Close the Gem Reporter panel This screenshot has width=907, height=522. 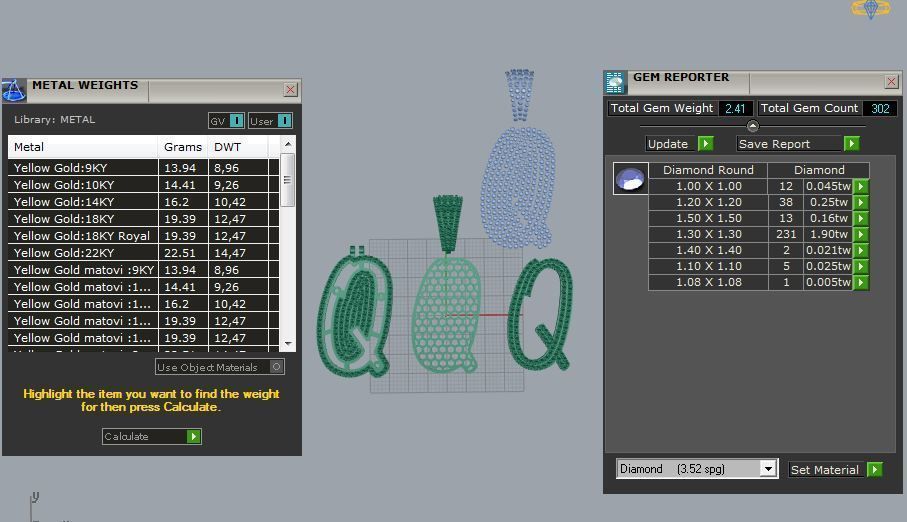(891, 82)
